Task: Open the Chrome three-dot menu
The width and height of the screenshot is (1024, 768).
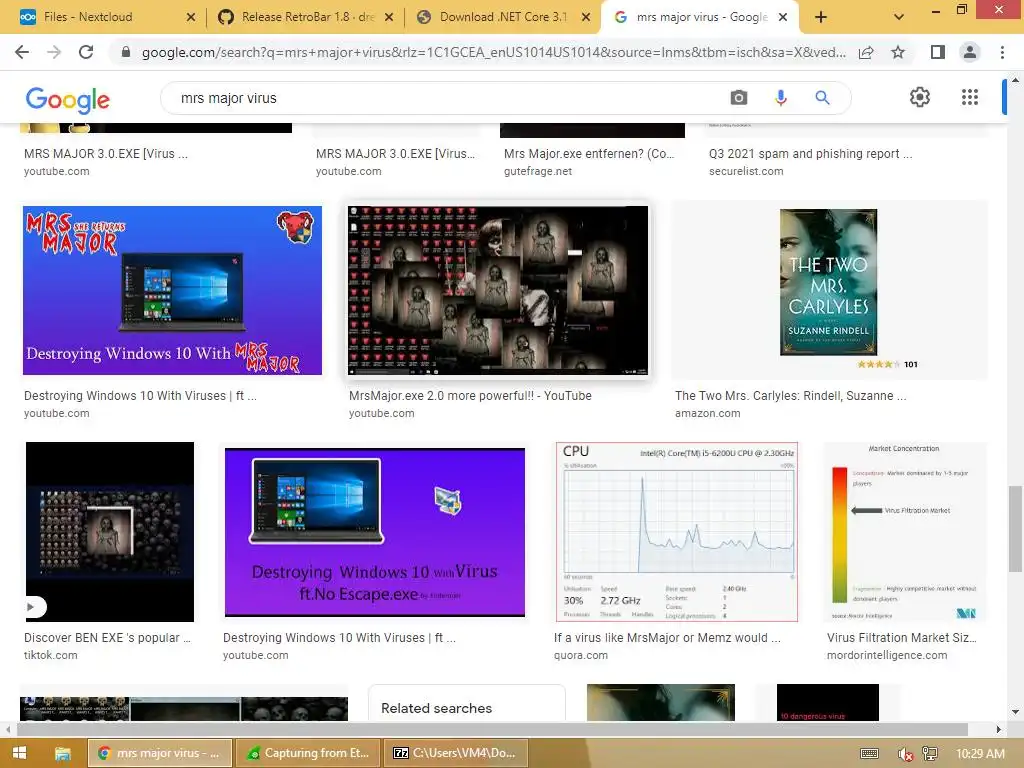Action: [x=1002, y=52]
